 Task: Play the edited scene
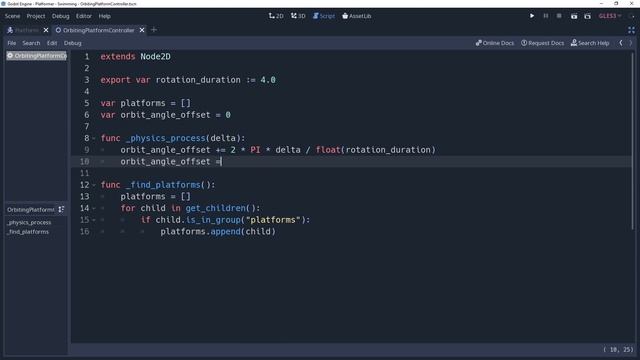point(574,16)
